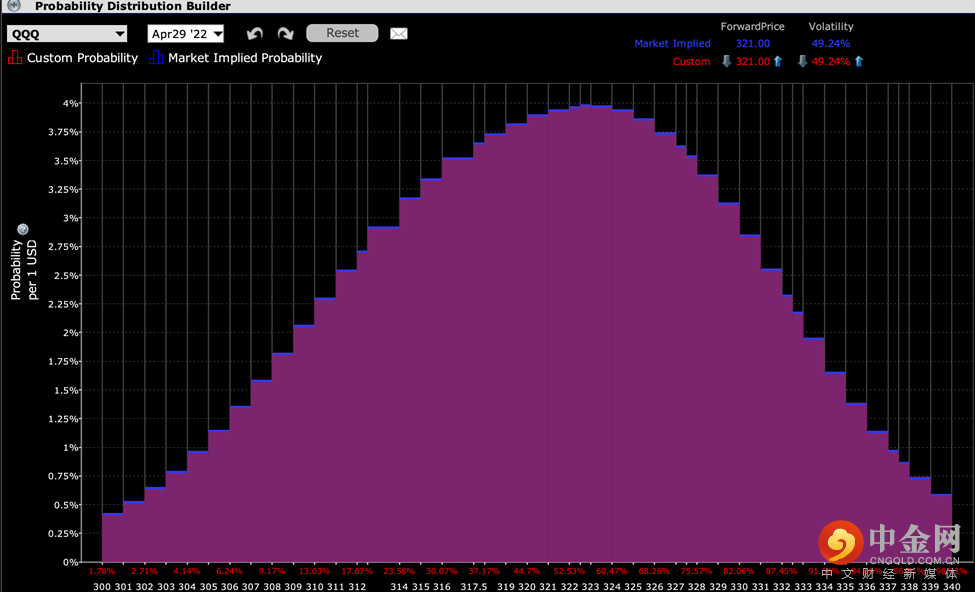This screenshot has width=975, height=592.
Task: Click the undo arrow icon
Action: pyautogui.click(x=255, y=34)
